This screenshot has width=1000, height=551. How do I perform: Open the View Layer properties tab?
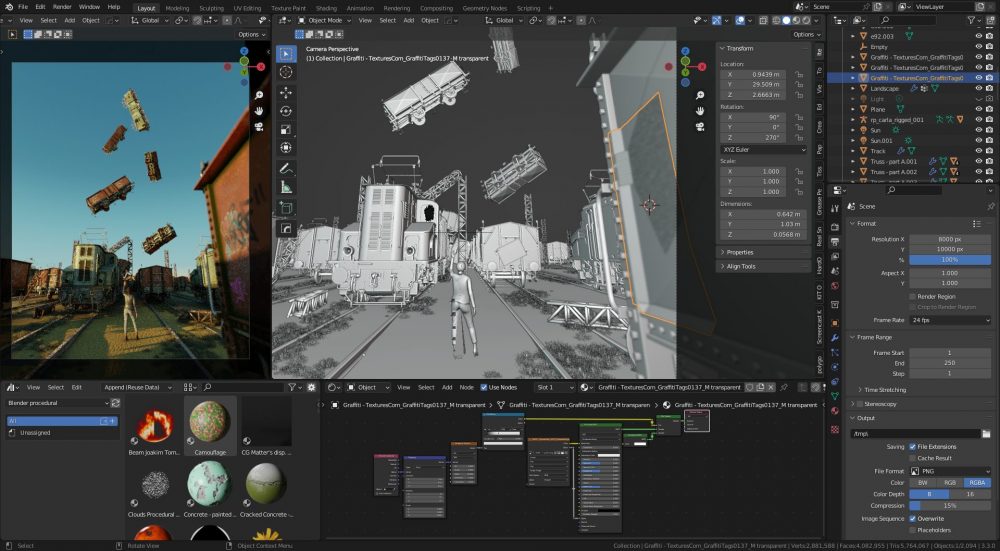[x=835, y=256]
